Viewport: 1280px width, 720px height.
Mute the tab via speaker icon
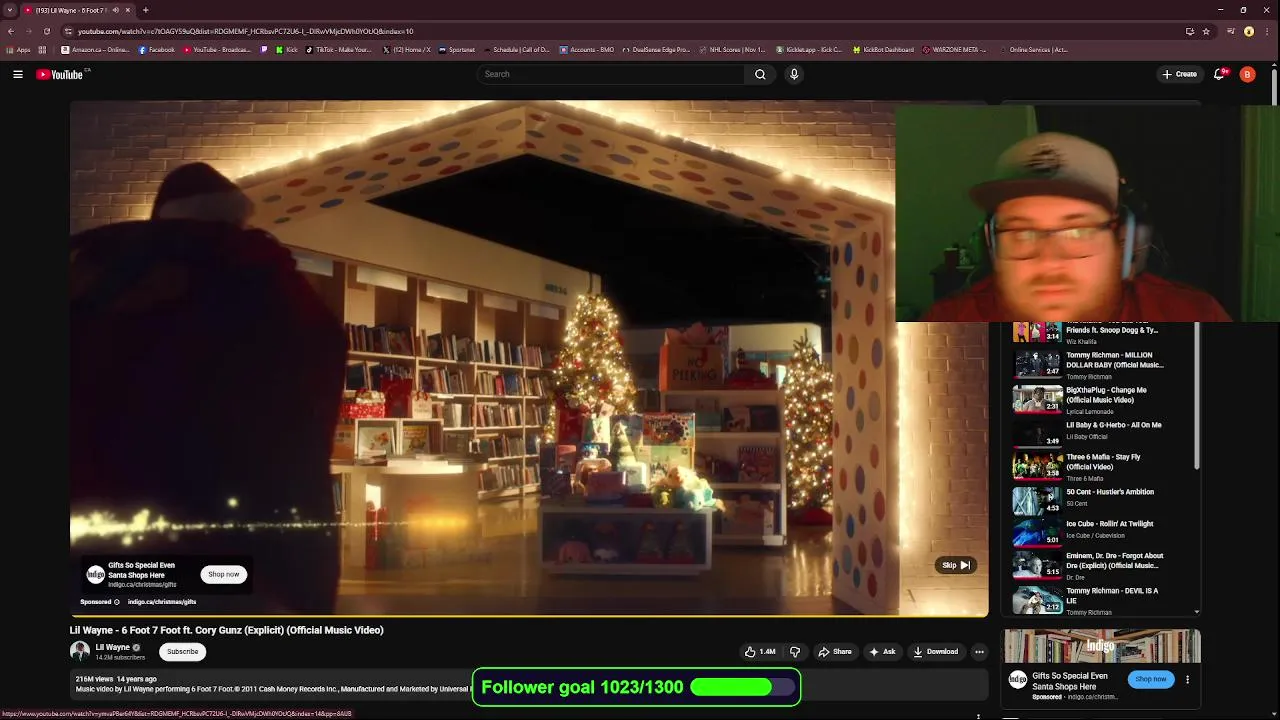coord(115,10)
